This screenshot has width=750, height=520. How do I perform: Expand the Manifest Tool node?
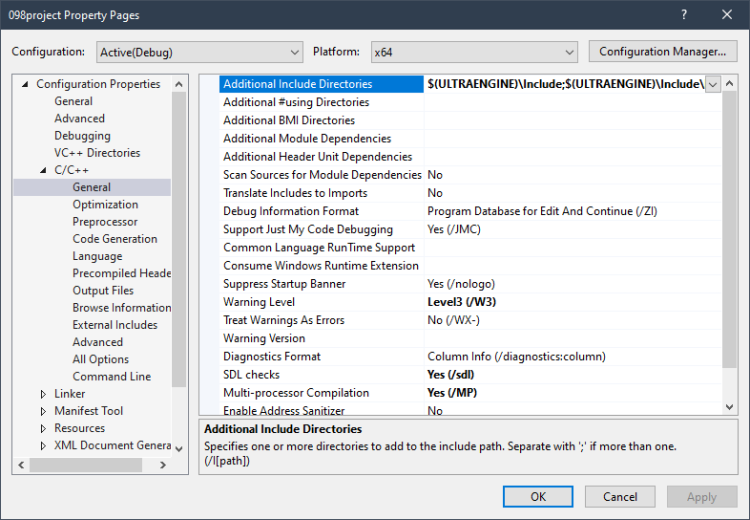coord(43,411)
